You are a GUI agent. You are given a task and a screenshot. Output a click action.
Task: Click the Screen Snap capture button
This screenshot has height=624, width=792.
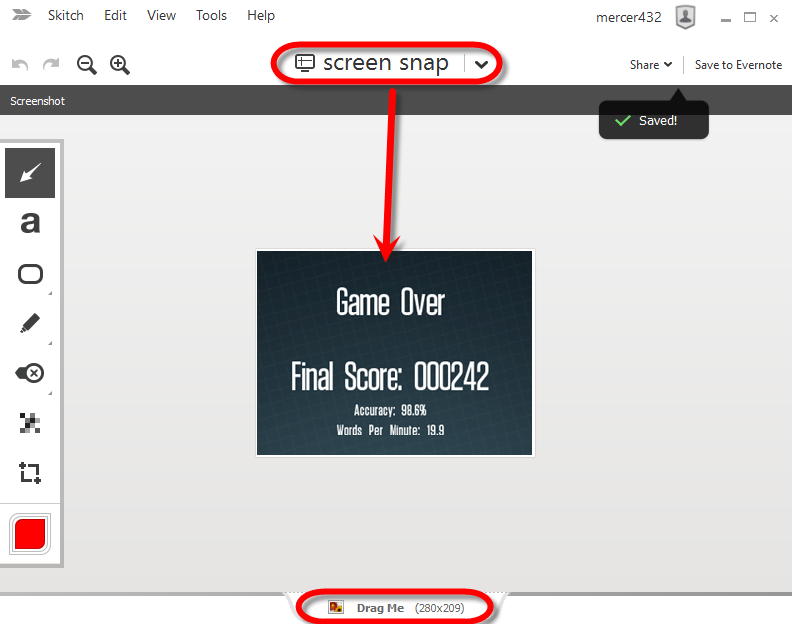[x=372, y=63]
